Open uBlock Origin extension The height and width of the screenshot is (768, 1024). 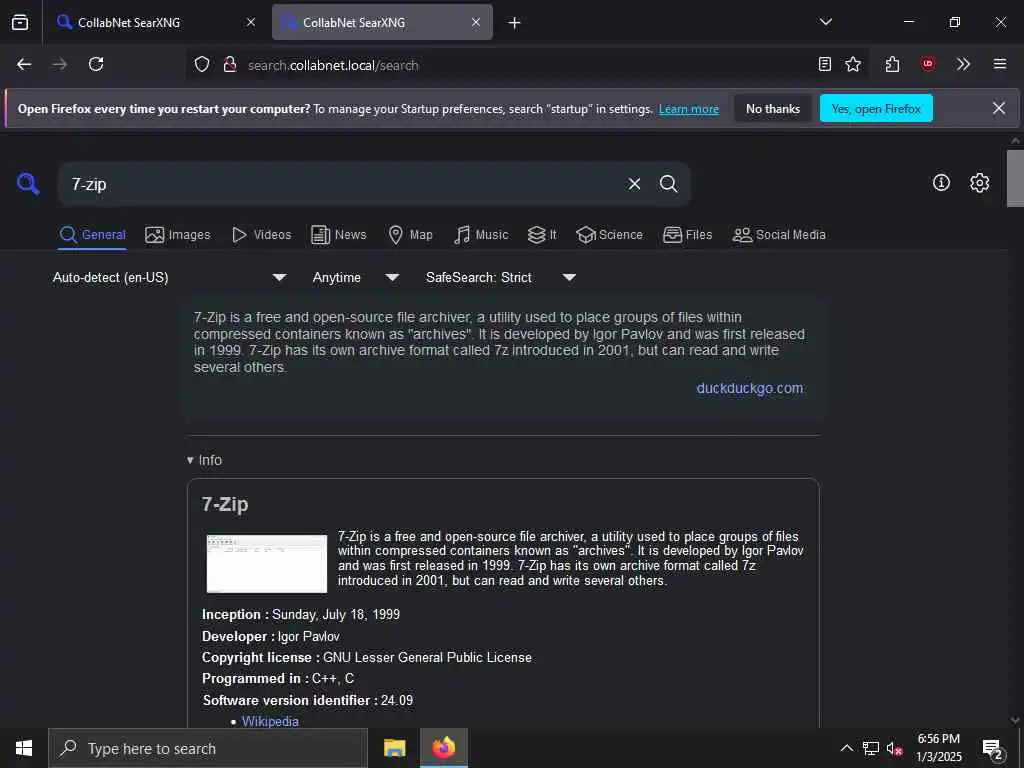(928, 64)
